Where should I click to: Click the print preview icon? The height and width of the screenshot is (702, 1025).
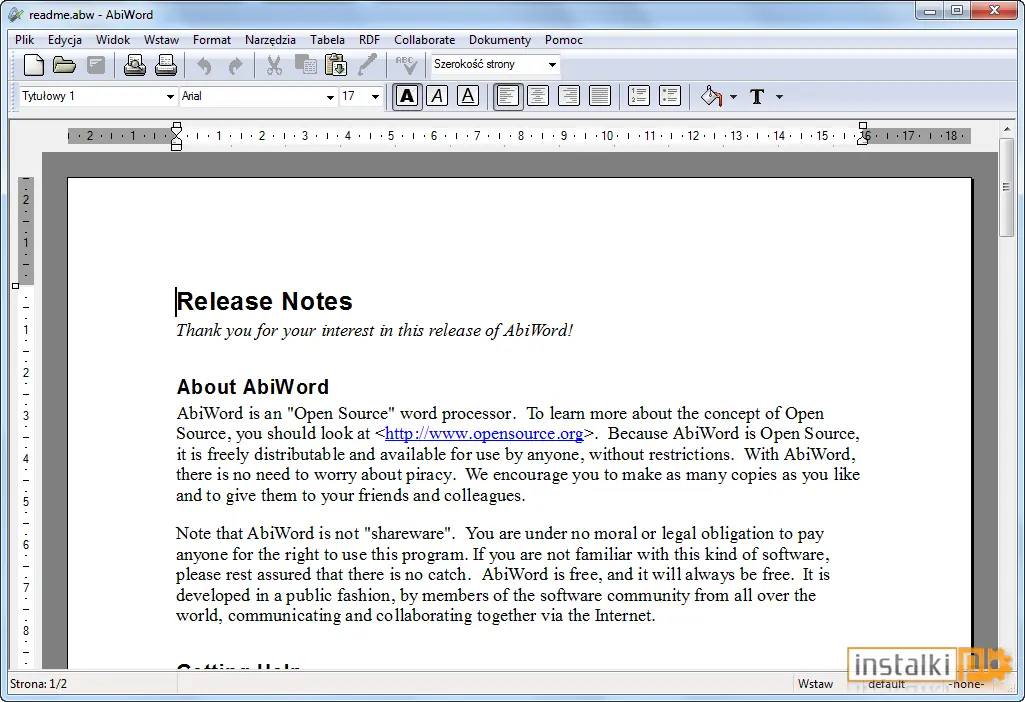(135, 65)
